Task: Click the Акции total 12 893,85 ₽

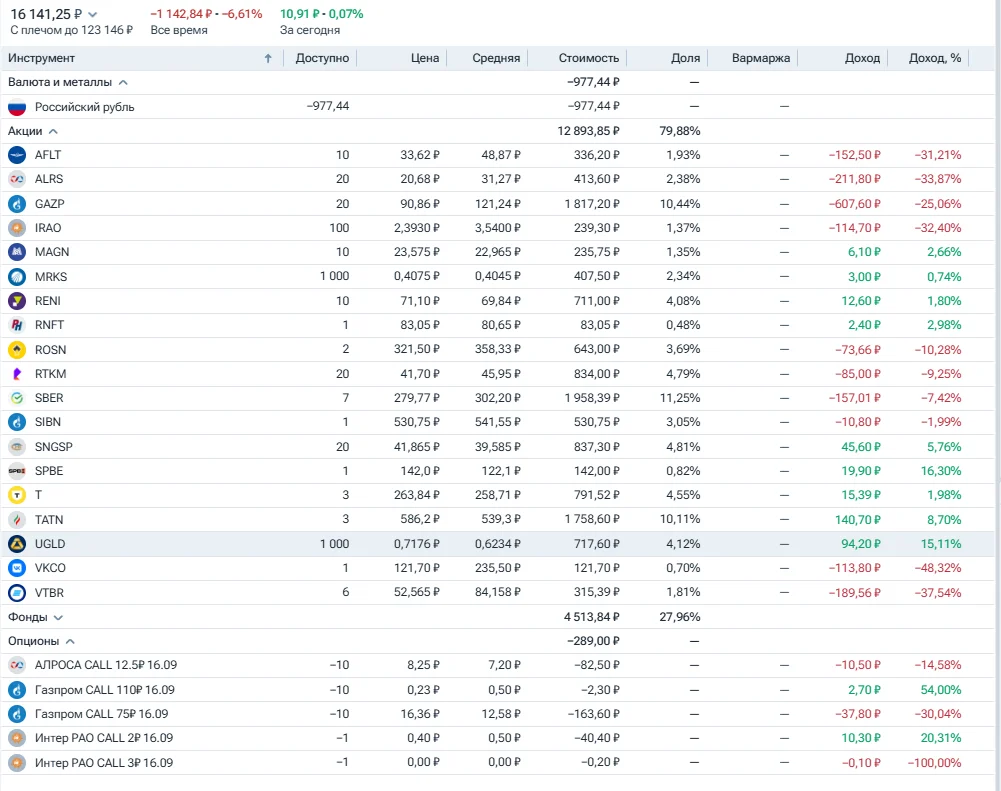Action: 588,131
